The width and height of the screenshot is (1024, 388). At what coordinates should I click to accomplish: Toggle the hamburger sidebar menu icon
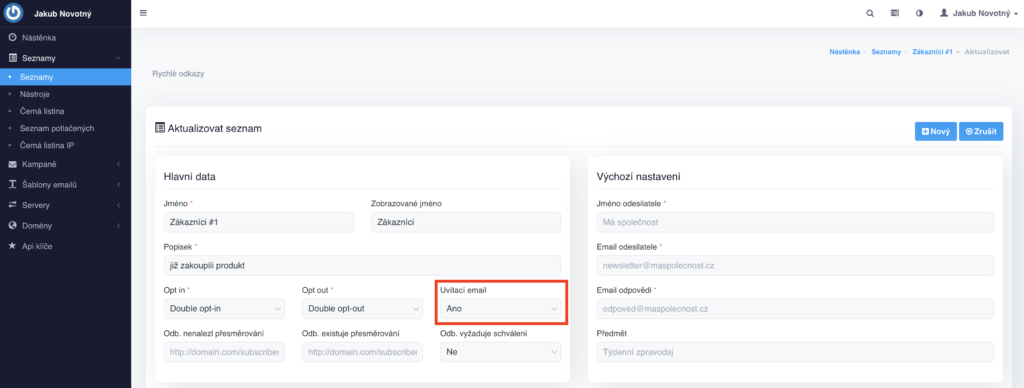coord(143,13)
